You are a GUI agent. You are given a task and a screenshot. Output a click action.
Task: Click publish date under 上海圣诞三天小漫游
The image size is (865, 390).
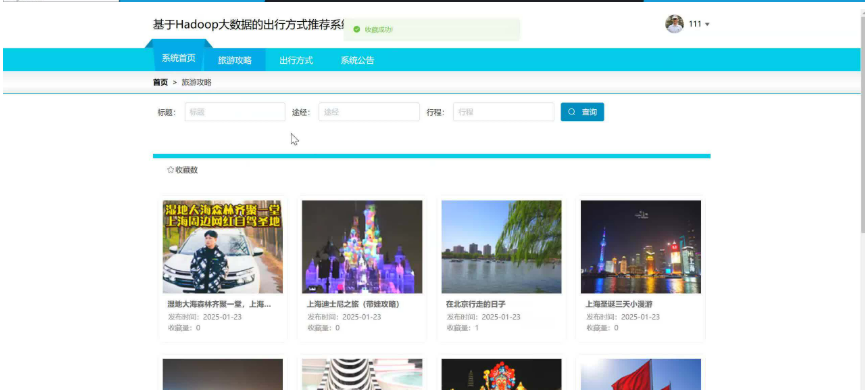pos(622,317)
